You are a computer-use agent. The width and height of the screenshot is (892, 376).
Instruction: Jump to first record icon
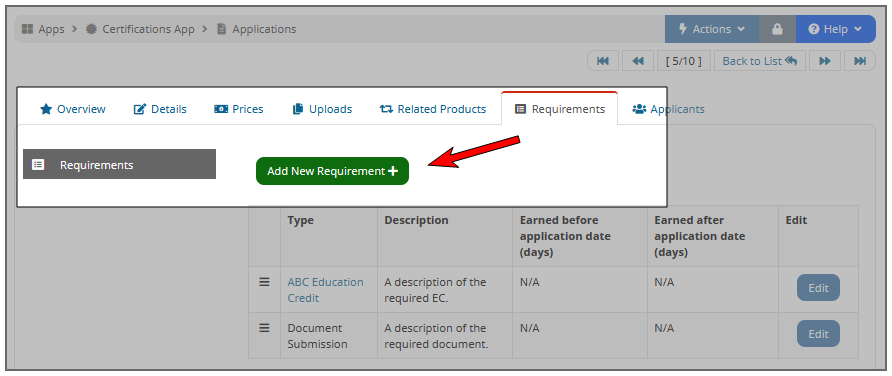(x=603, y=61)
